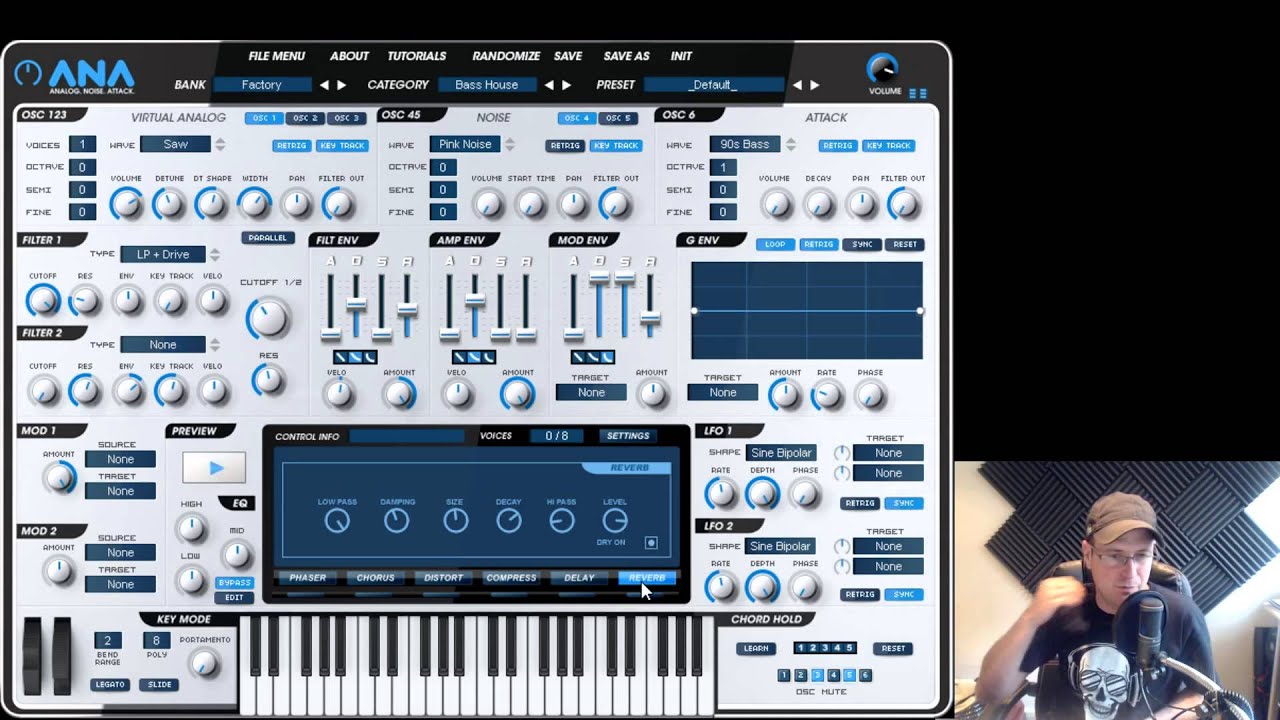1280x720 pixels.
Task: Open the MOD 1 Source dropdown
Action: tap(120, 459)
